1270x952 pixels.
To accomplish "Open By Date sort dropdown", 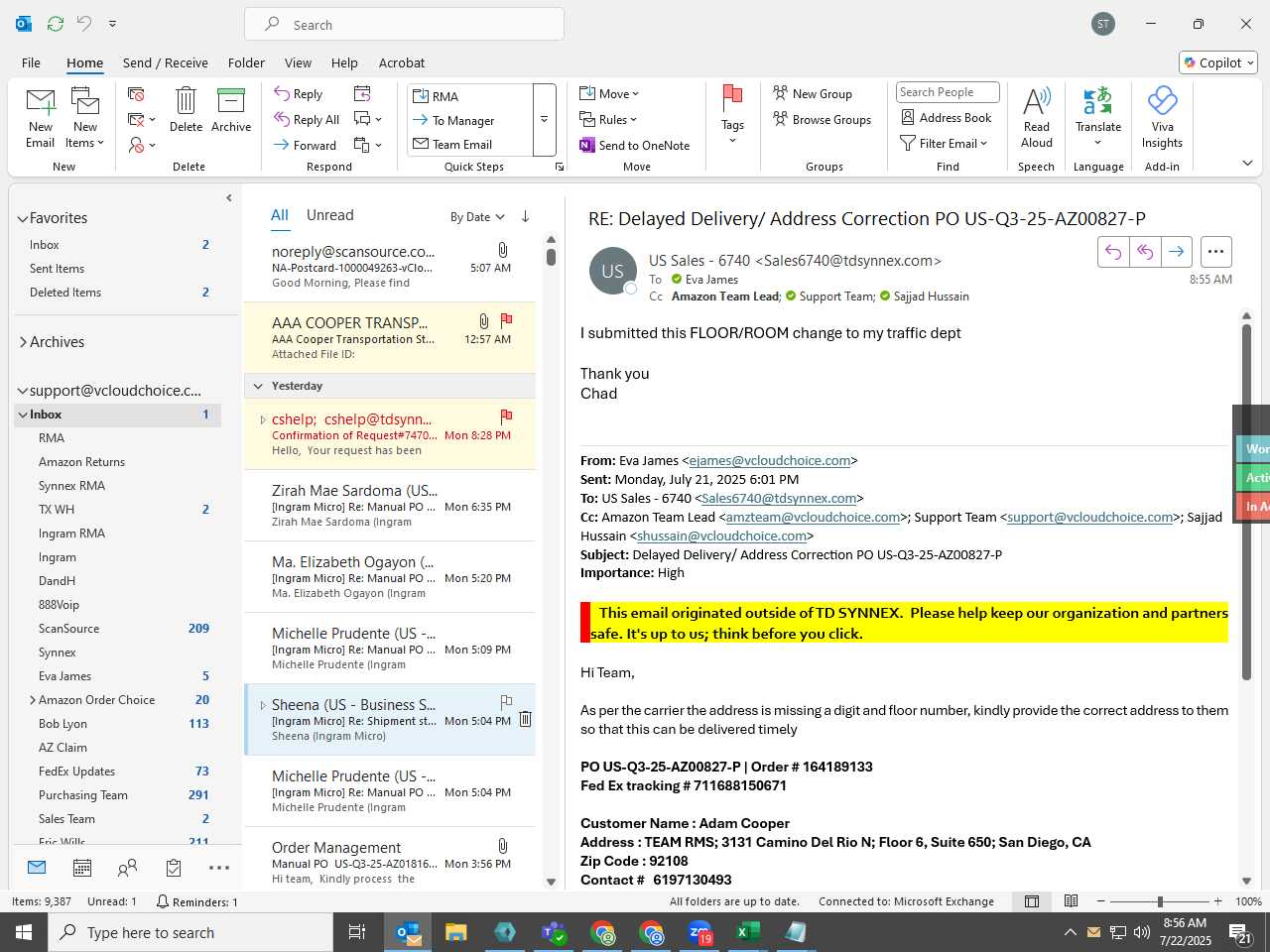I will [477, 217].
